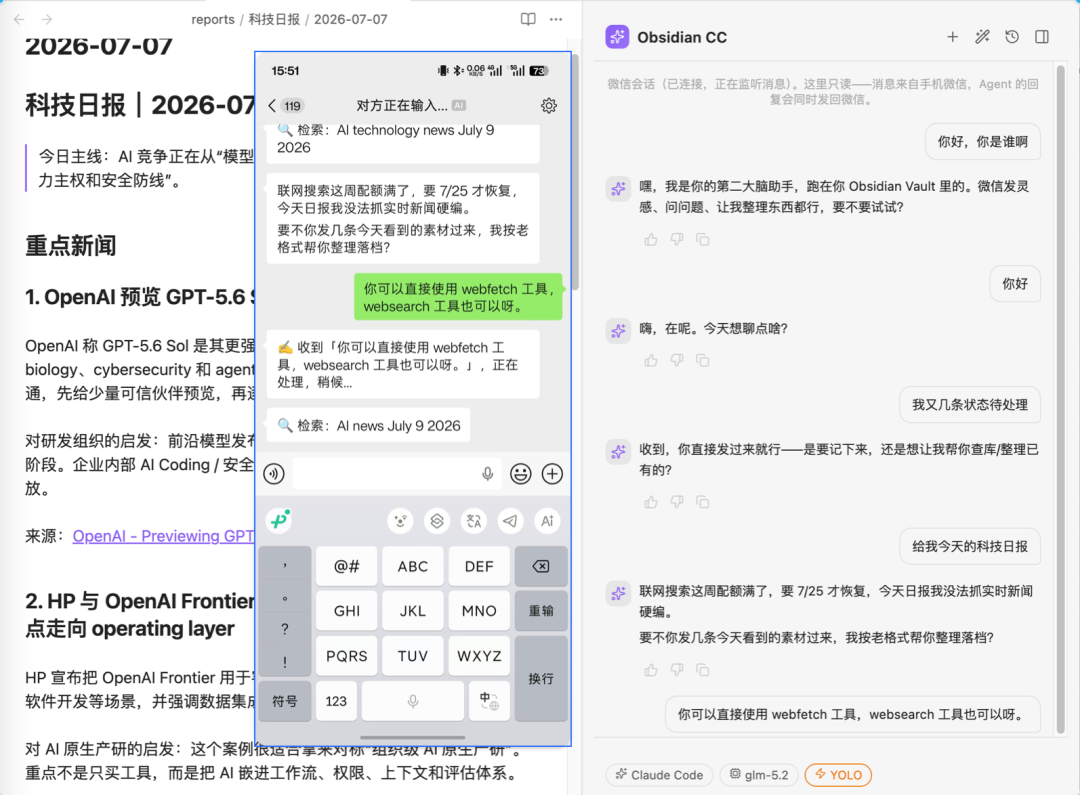Viewport: 1080px width, 795px height.
Task: Click the '2026-07-07' breadcrumb
Action: (x=351, y=19)
